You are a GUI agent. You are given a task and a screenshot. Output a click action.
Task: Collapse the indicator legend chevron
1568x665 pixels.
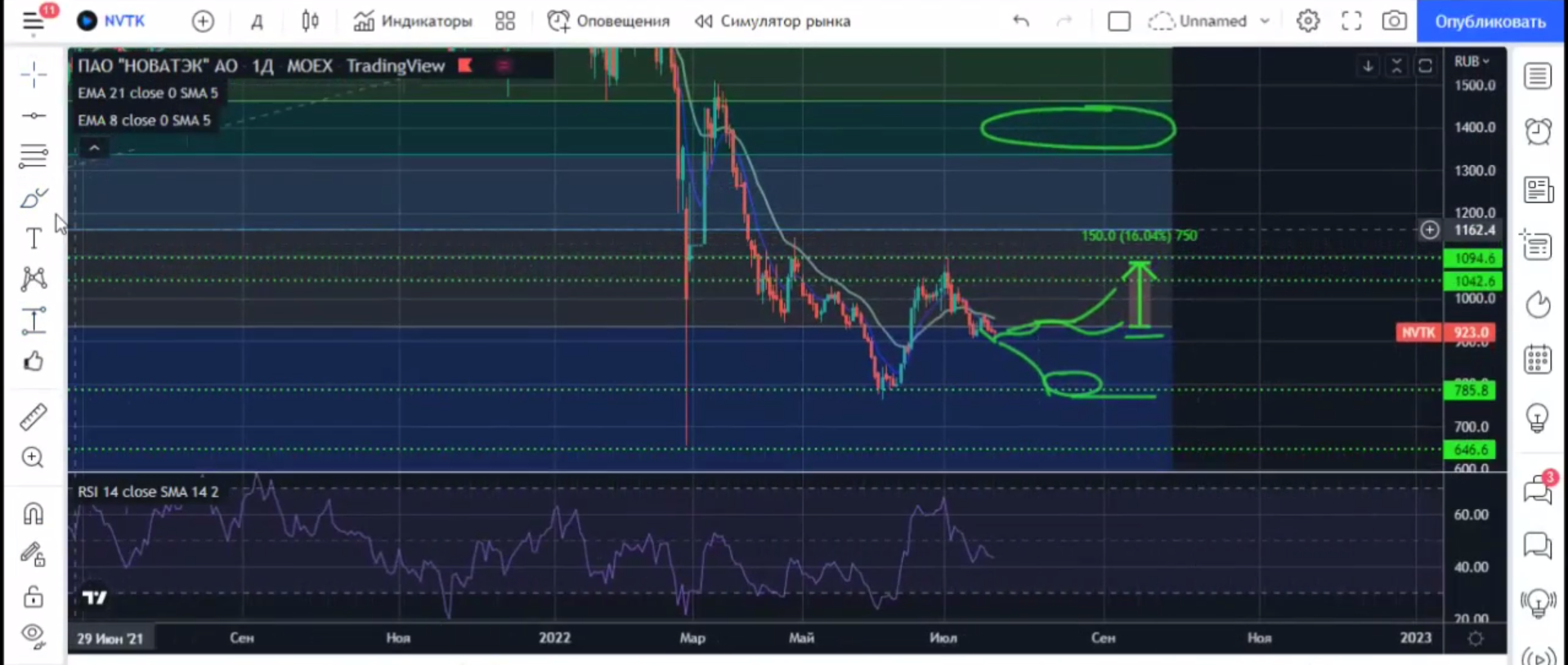[94, 148]
